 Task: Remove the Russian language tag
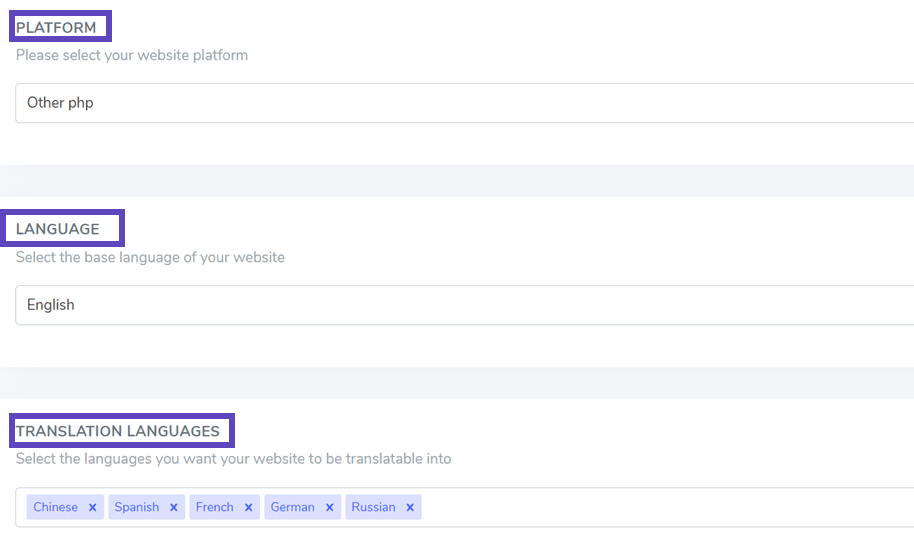point(410,508)
